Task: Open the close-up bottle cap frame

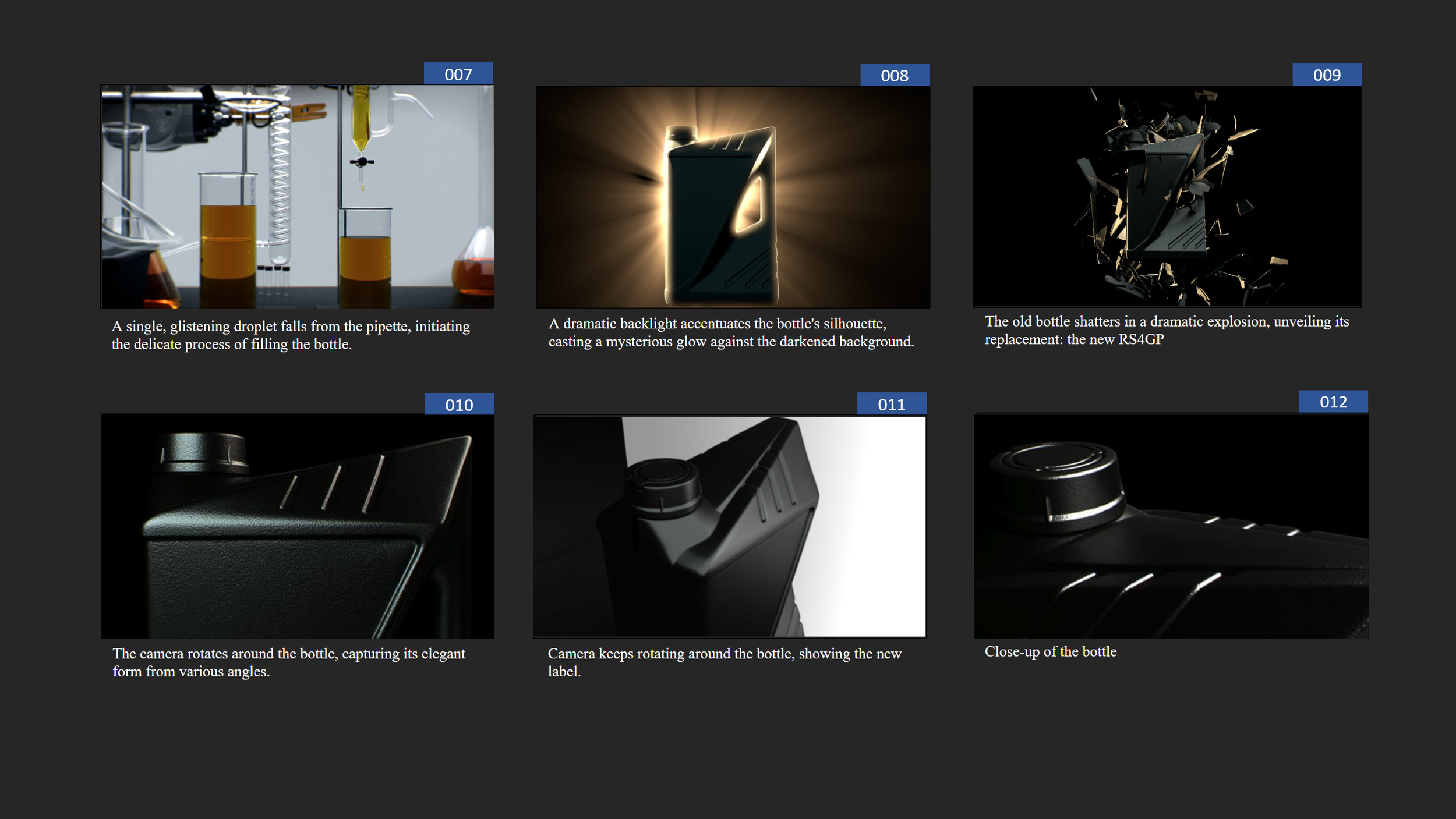Action: click(x=1171, y=526)
